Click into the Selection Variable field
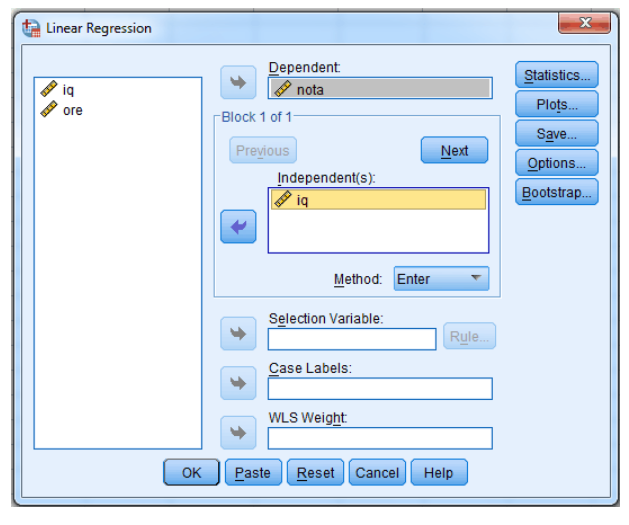Image resolution: width=629 pixels, height=525 pixels. coord(352,339)
